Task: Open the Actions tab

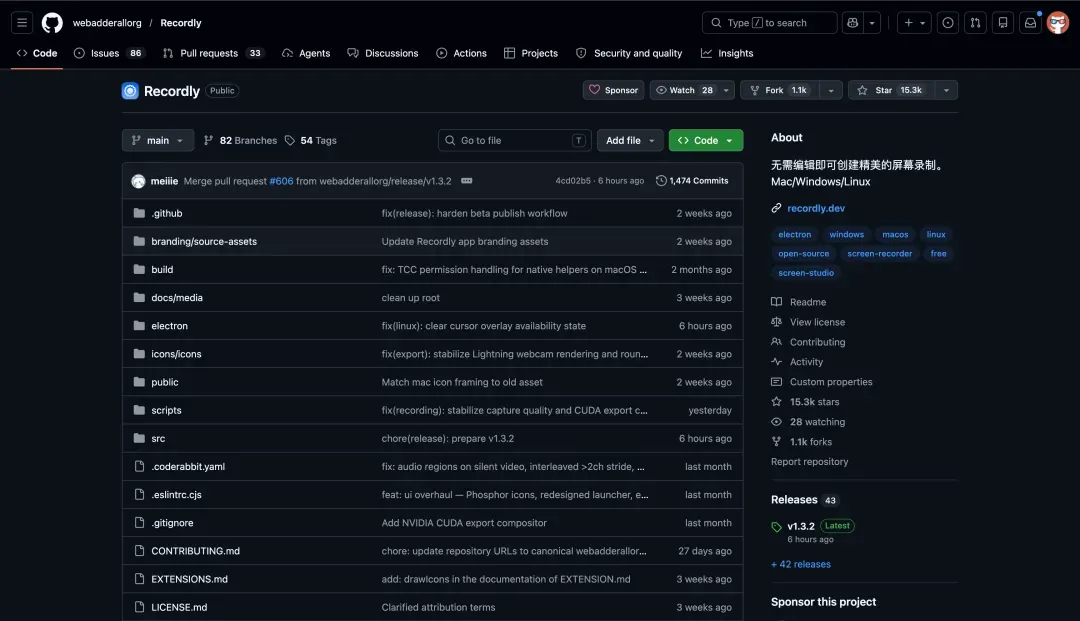Action: click(x=461, y=53)
